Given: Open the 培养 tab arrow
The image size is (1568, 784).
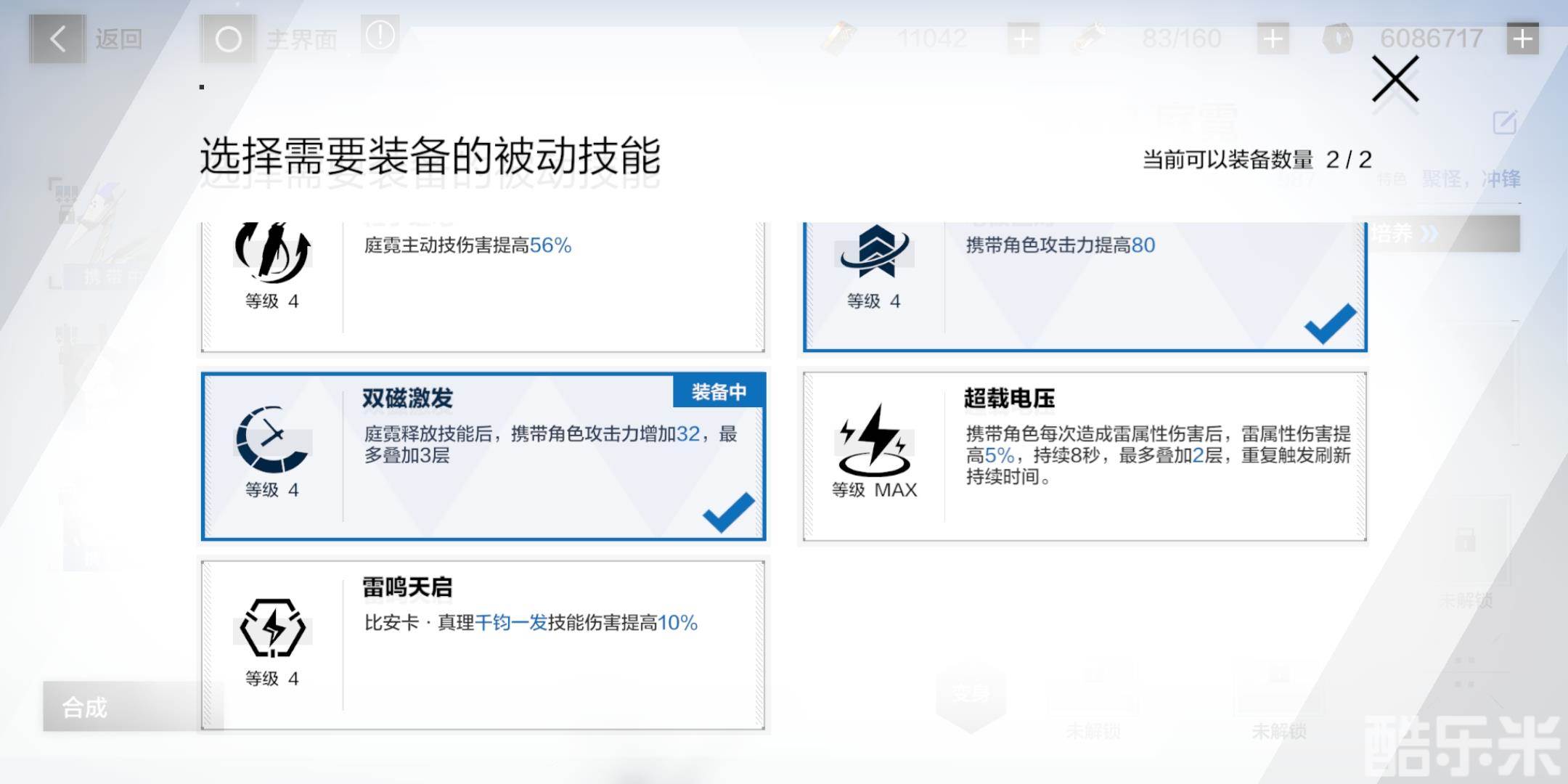Looking at the screenshot, I should 1429,234.
